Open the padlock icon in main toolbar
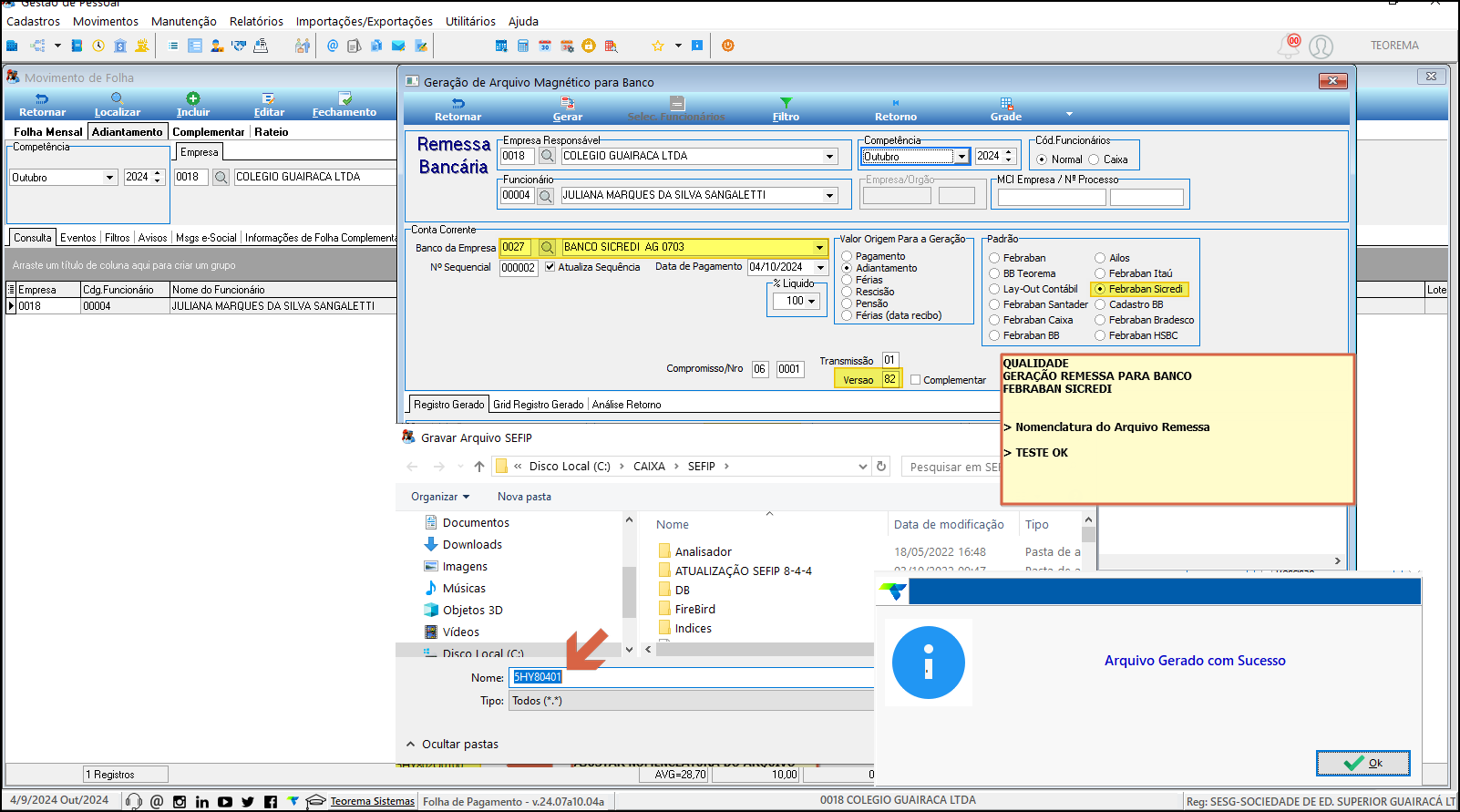Image resolution: width=1460 pixels, height=812 pixels. pos(589,46)
